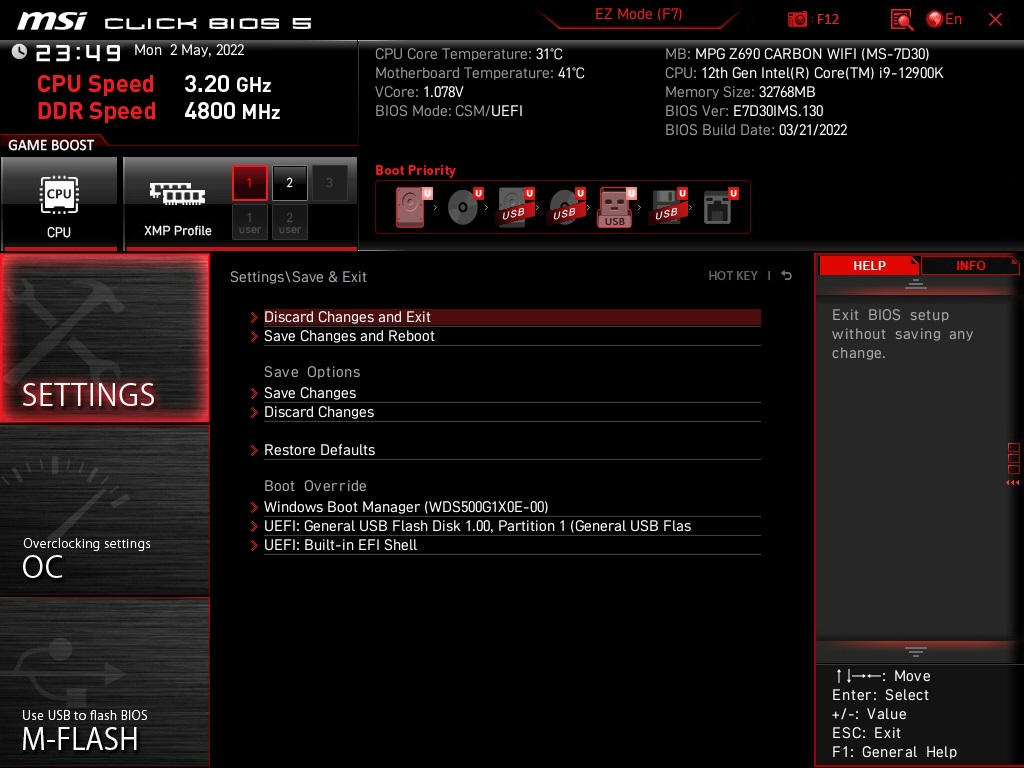Select greyed-out XMP Profile 3
The image size is (1024, 768).
pos(329,183)
